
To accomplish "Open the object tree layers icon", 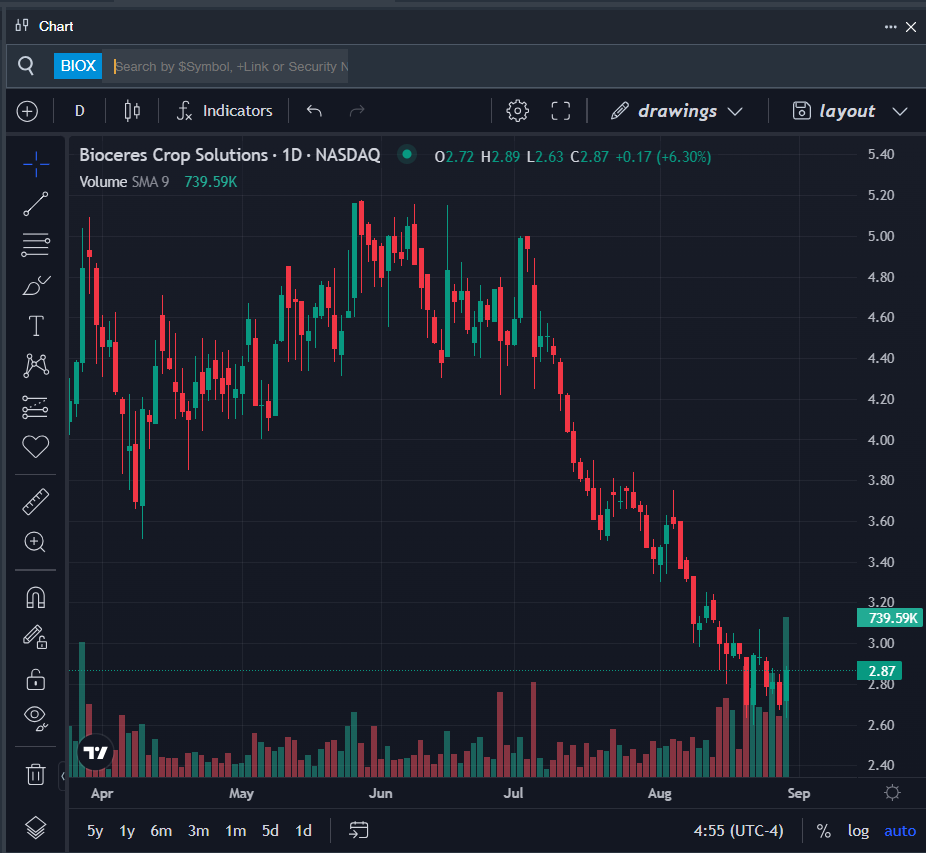I will coord(35,828).
